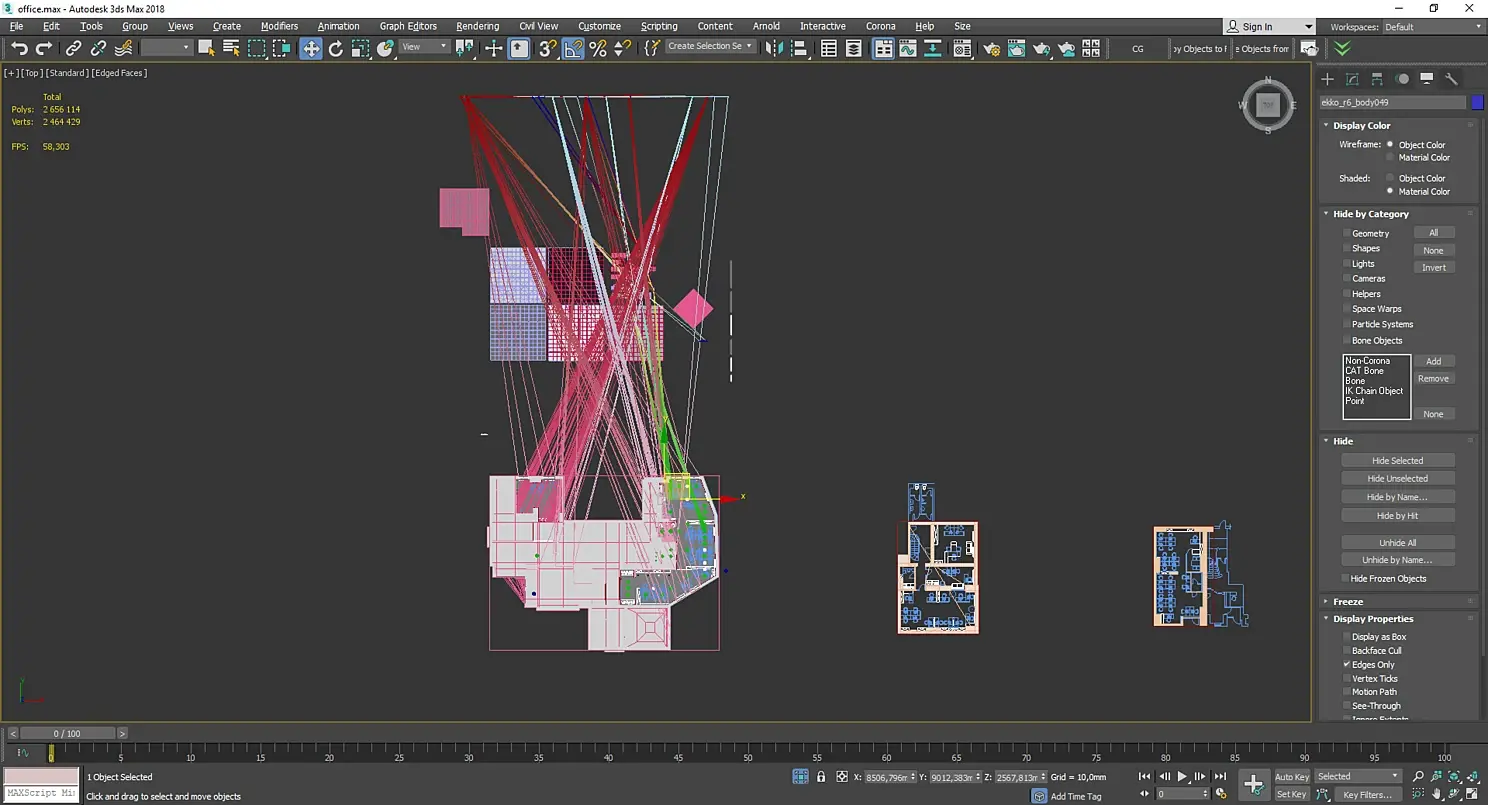
Task: Open the View reference coordinate dropdown
Action: coord(424,47)
